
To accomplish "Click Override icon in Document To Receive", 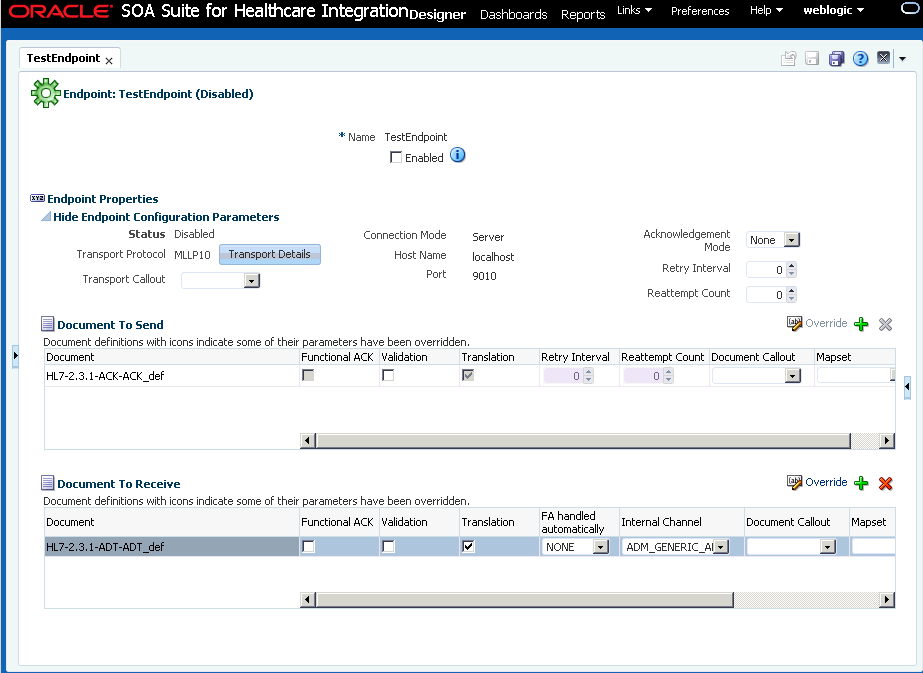I will pos(794,482).
